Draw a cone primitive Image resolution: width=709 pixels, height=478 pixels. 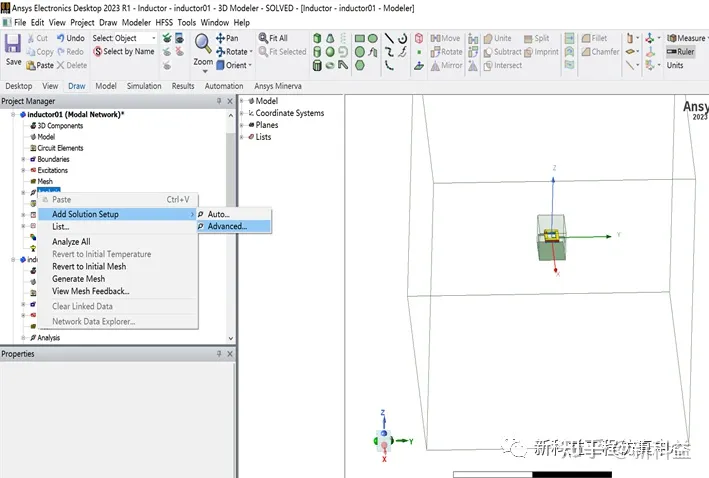click(x=330, y=38)
